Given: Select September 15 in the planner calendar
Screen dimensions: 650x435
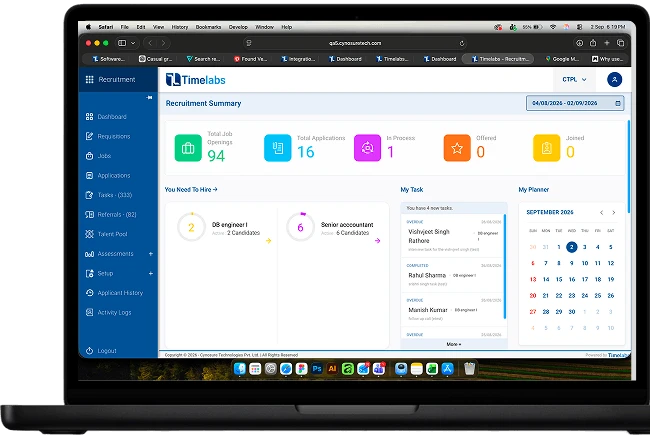Looking at the screenshot, I should 559,279.
